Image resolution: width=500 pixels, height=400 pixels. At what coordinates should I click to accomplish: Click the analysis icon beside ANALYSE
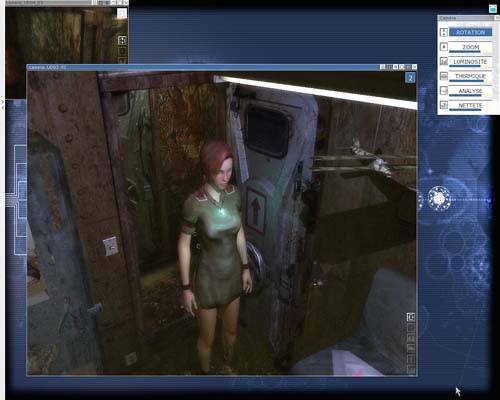click(x=444, y=91)
